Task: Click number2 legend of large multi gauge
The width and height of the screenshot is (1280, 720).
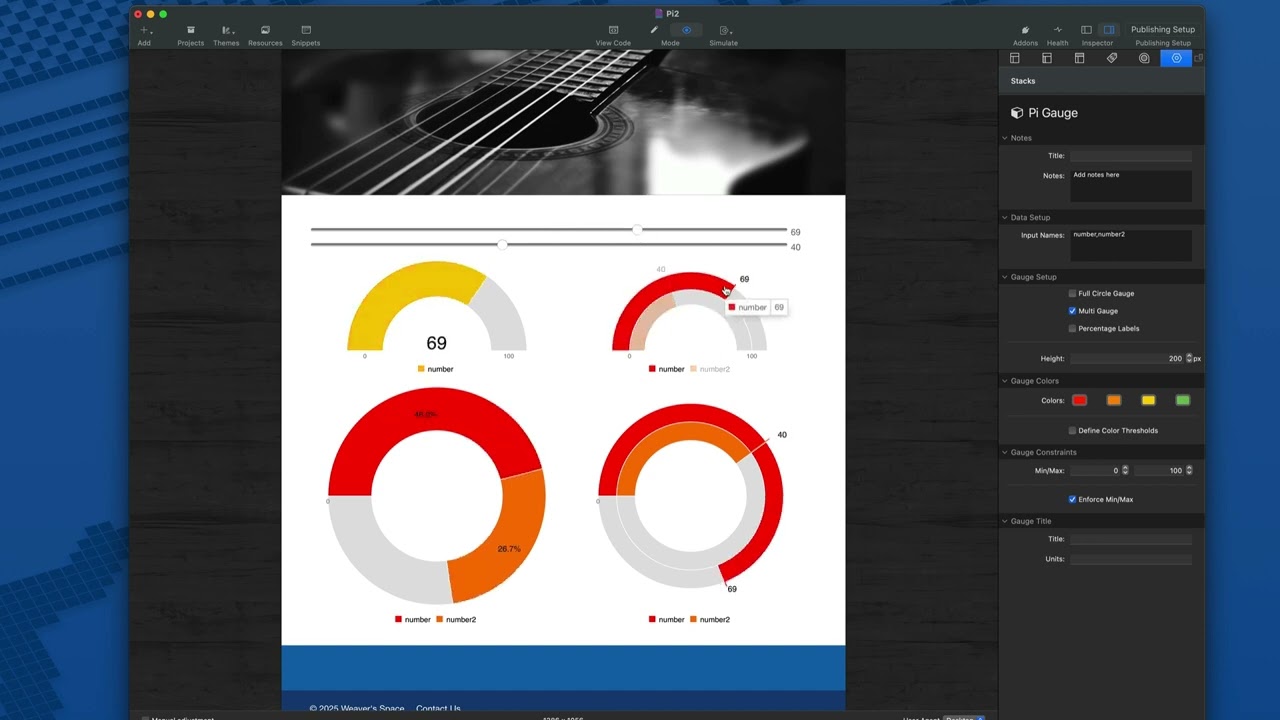Action: coord(710,620)
